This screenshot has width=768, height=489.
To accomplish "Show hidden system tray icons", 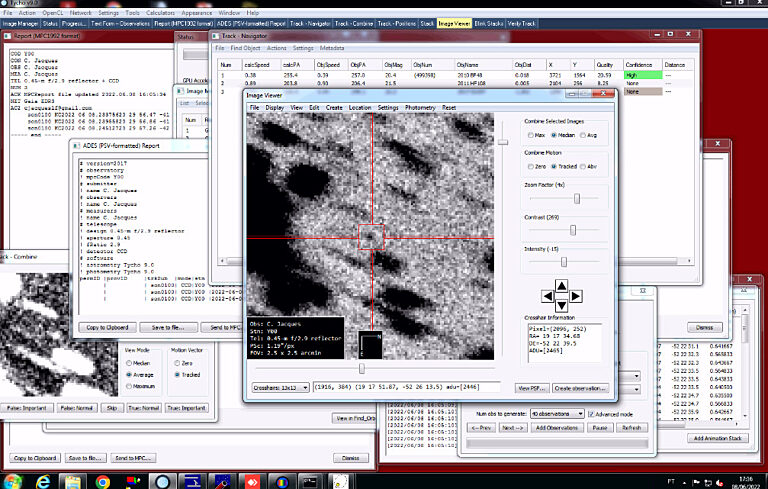I will click(x=684, y=483).
